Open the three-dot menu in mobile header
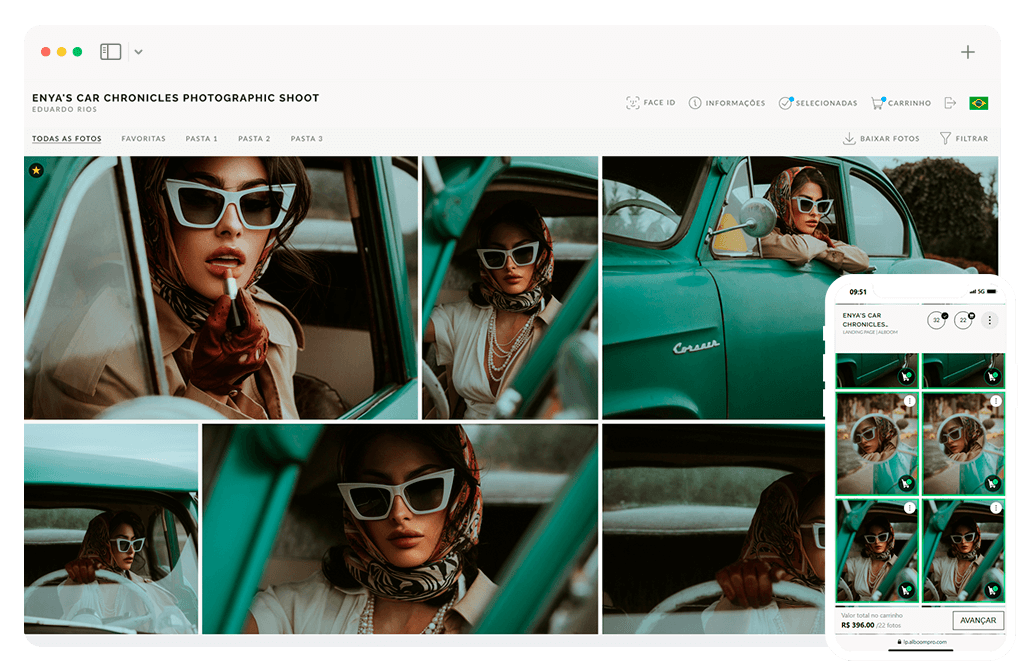Viewport: 1024px width, 670px height. click(x=989, y=320)
